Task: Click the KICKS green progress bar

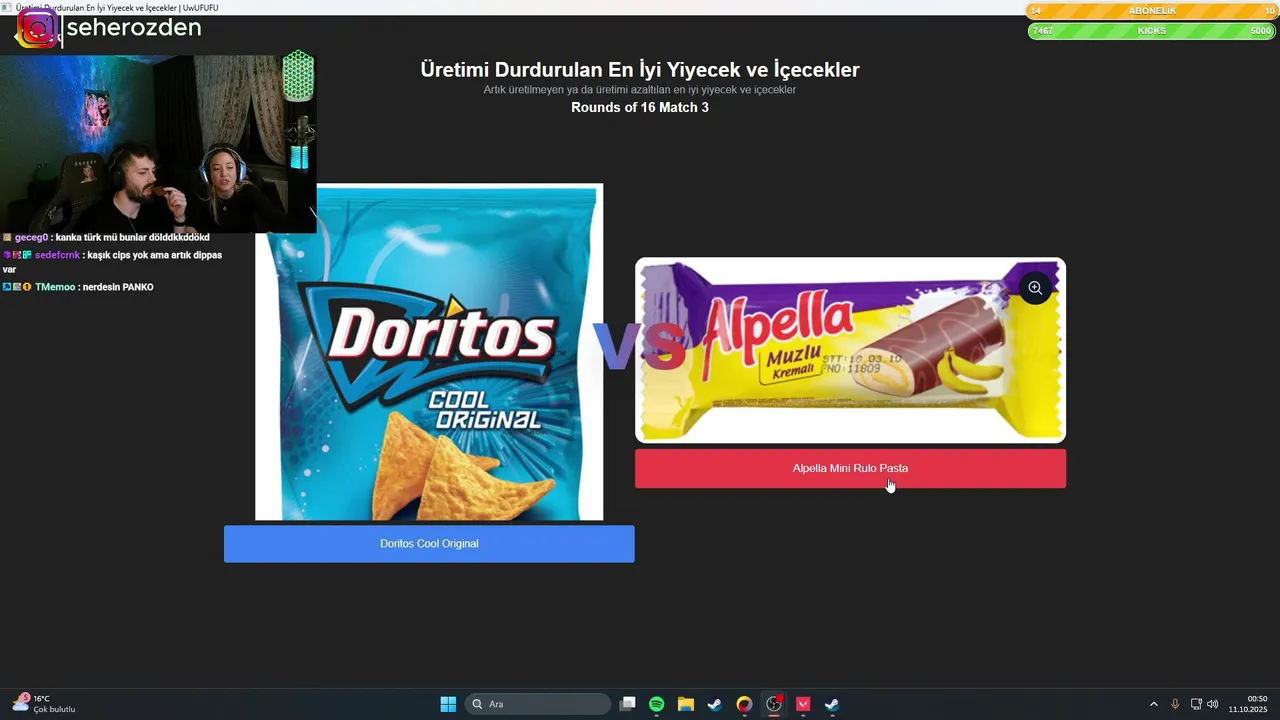Action: coord(1152,31)
